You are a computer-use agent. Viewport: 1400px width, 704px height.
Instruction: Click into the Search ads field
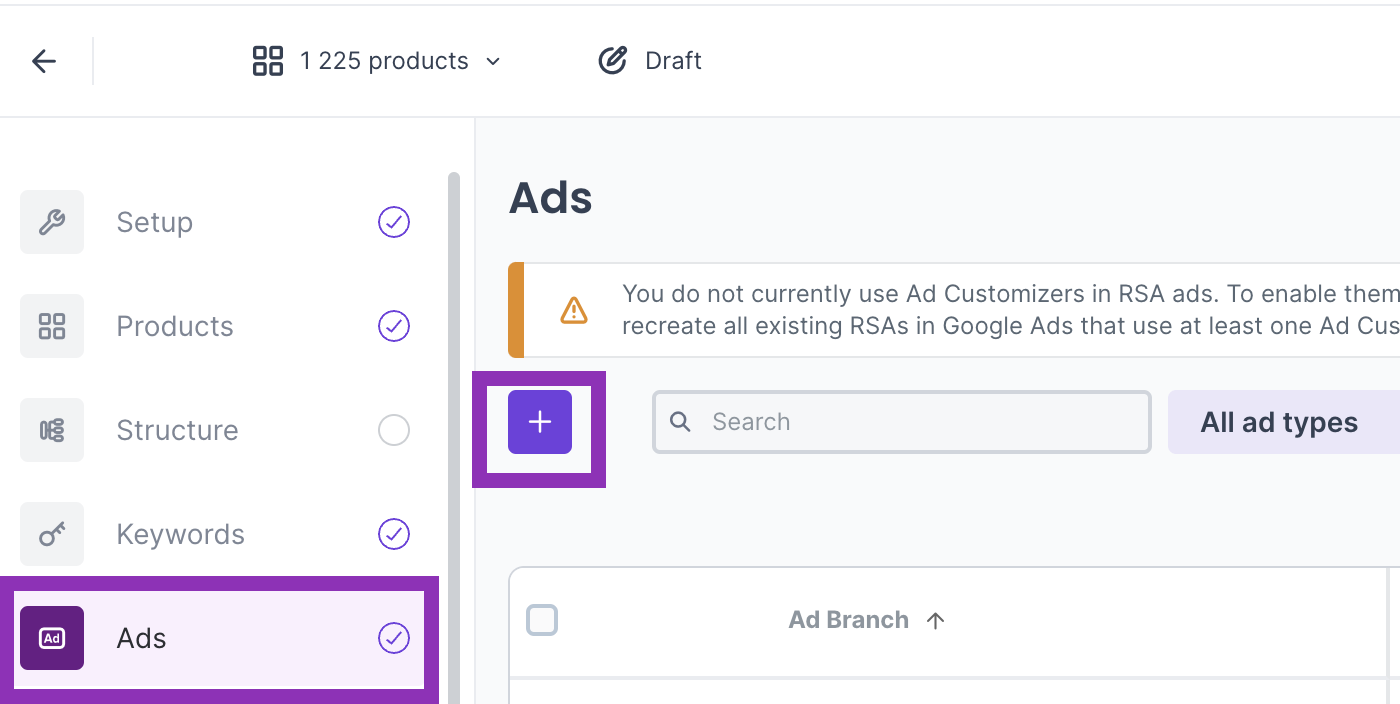pyautogui.click(x=920, y=422)
